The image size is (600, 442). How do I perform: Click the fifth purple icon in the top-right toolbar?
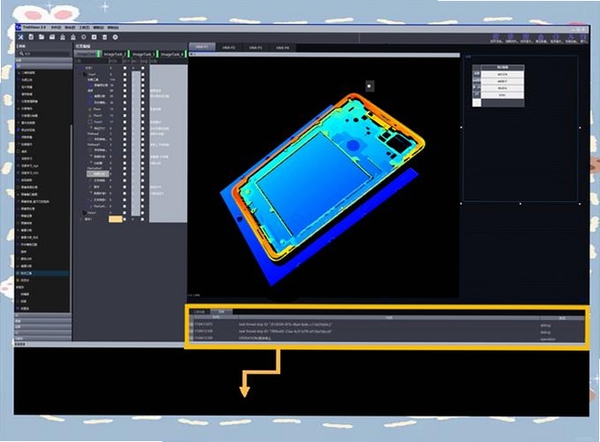556,37
